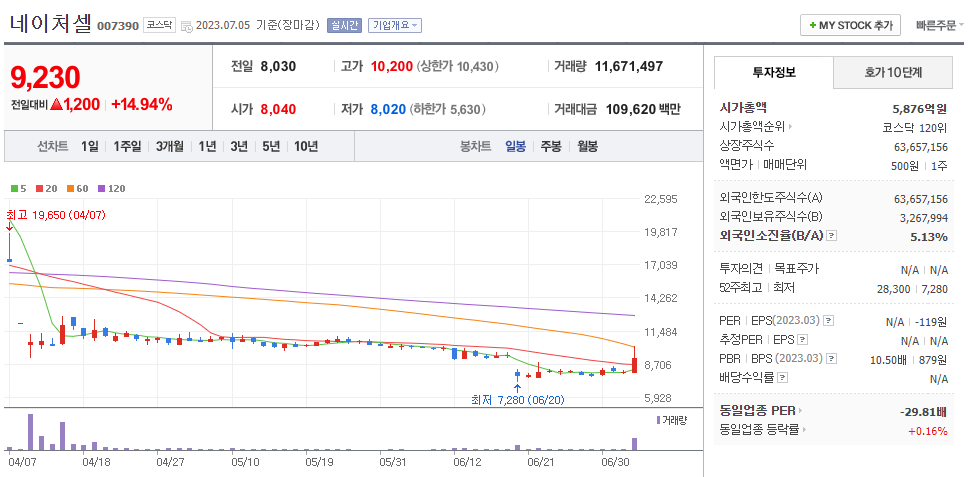The width and height of the screenshot is (968, 477).
Task: Click the 전일 value 8,030
Action: 278,67
